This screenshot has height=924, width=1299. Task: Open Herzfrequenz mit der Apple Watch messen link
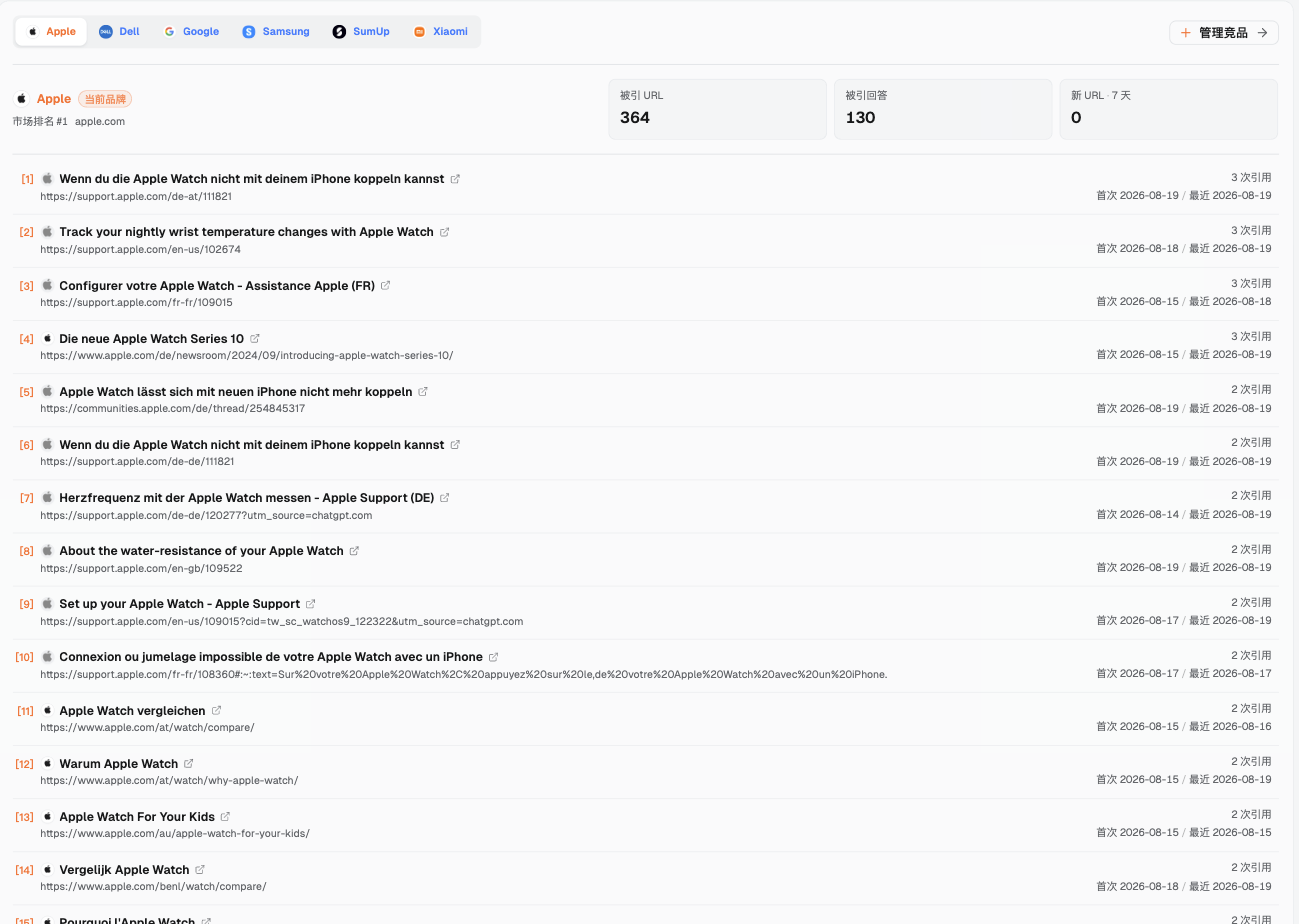coord(246,498)
